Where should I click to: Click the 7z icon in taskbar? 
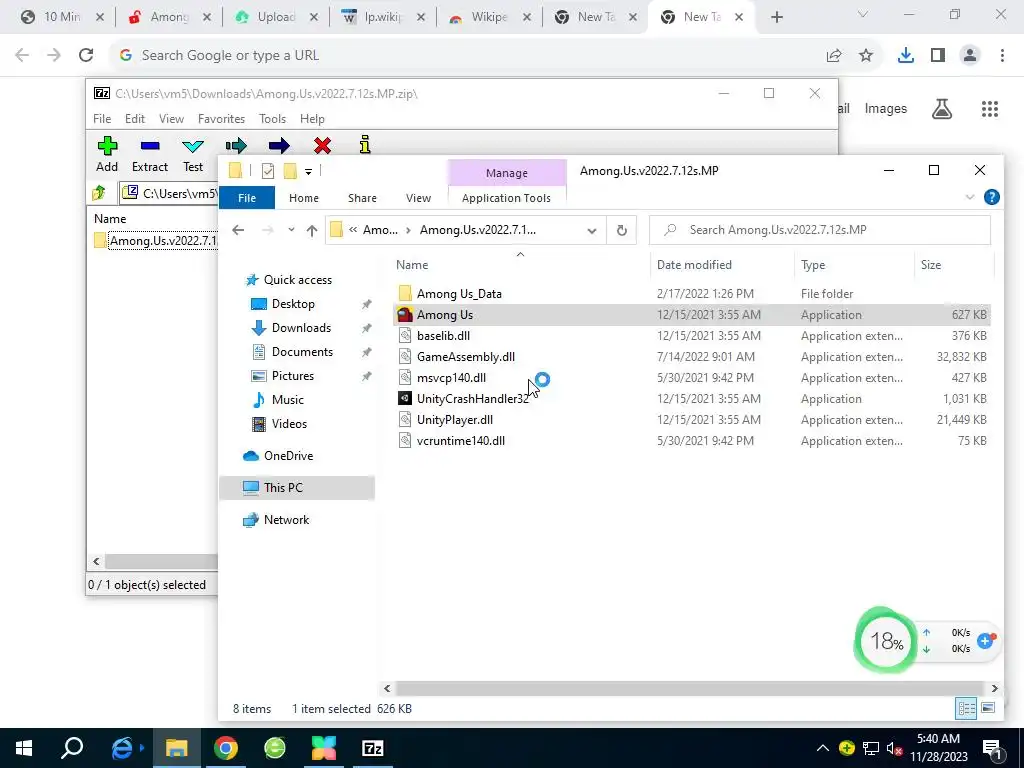pos(373,748)
